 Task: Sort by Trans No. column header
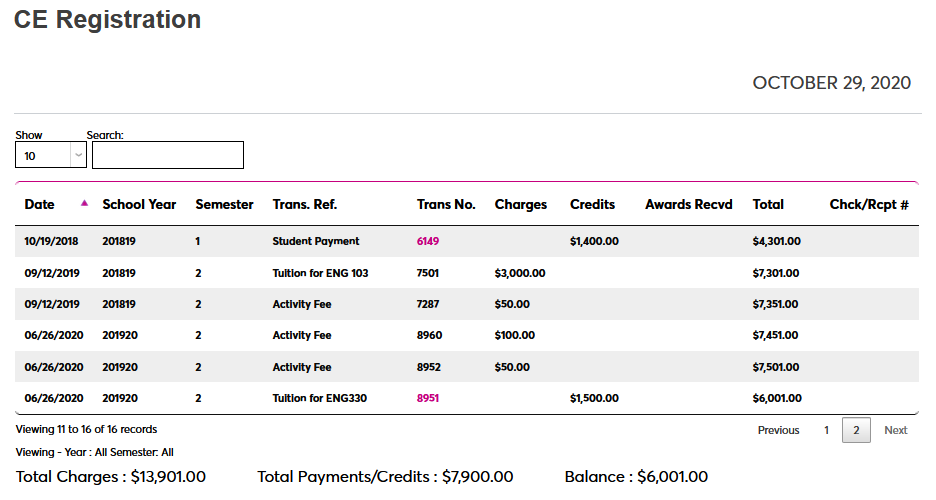(x=446, y=204)
